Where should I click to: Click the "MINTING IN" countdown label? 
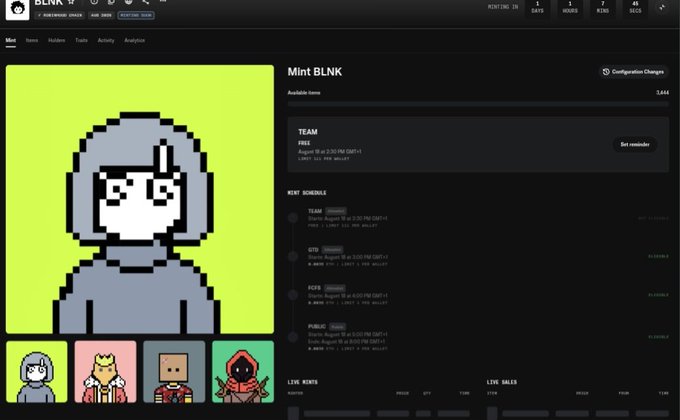503,7
